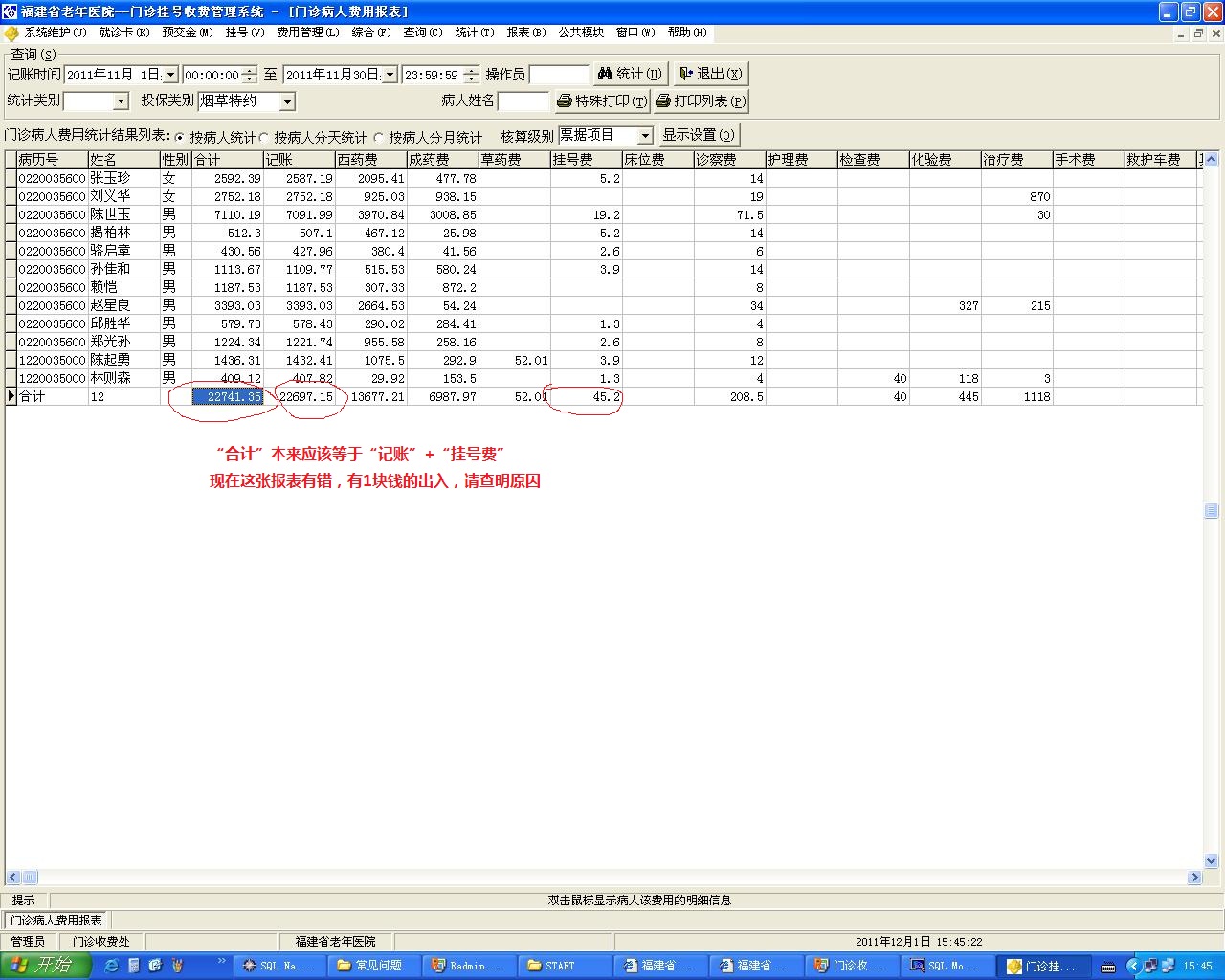Screen dimensions: 1225x980
Task: Open the 窗口(W) menu
Action: coord(635,33)
